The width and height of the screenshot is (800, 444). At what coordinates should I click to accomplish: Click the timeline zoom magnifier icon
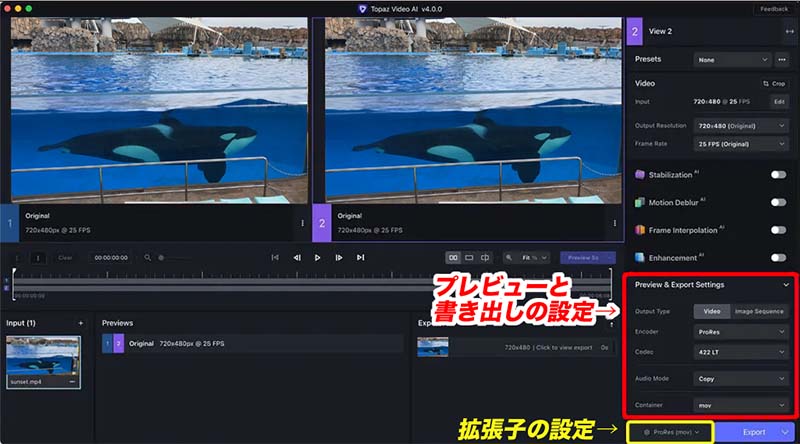(147, 258)
